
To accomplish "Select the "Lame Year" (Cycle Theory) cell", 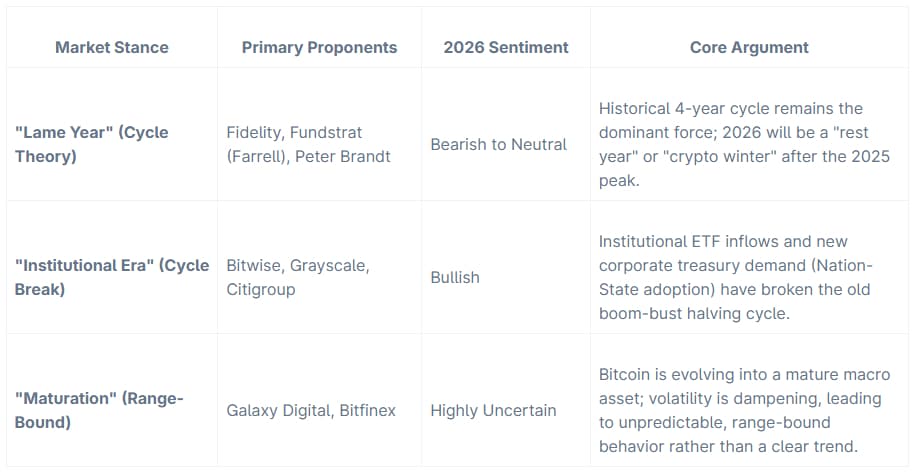I will (x=91, y=144).
